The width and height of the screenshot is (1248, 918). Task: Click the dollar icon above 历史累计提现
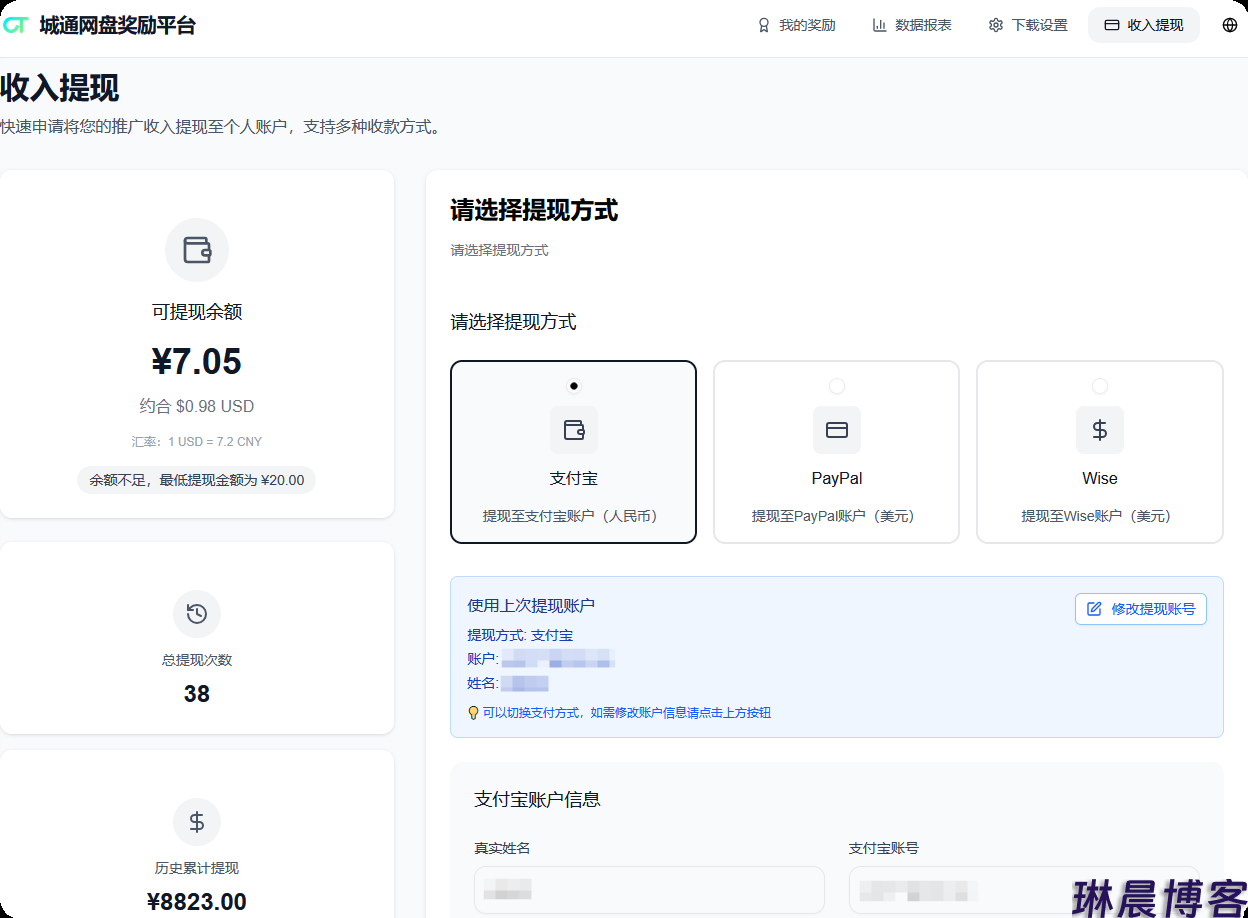click(197, 822)
